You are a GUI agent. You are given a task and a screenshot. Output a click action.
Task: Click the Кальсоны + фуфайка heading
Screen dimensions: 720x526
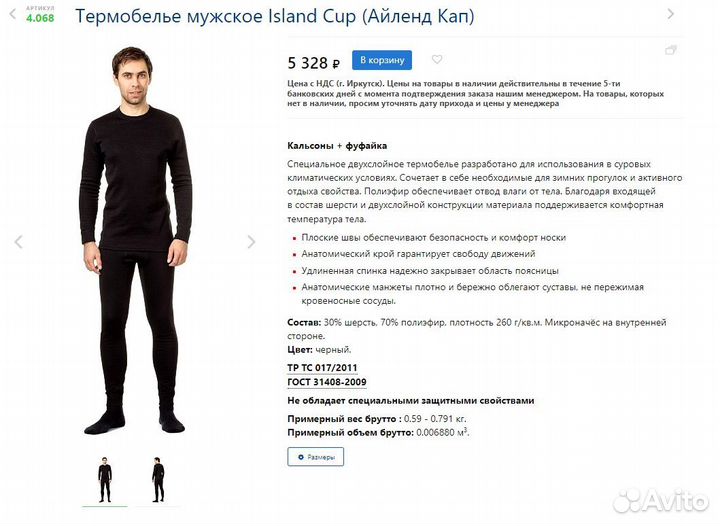point(337,146)
